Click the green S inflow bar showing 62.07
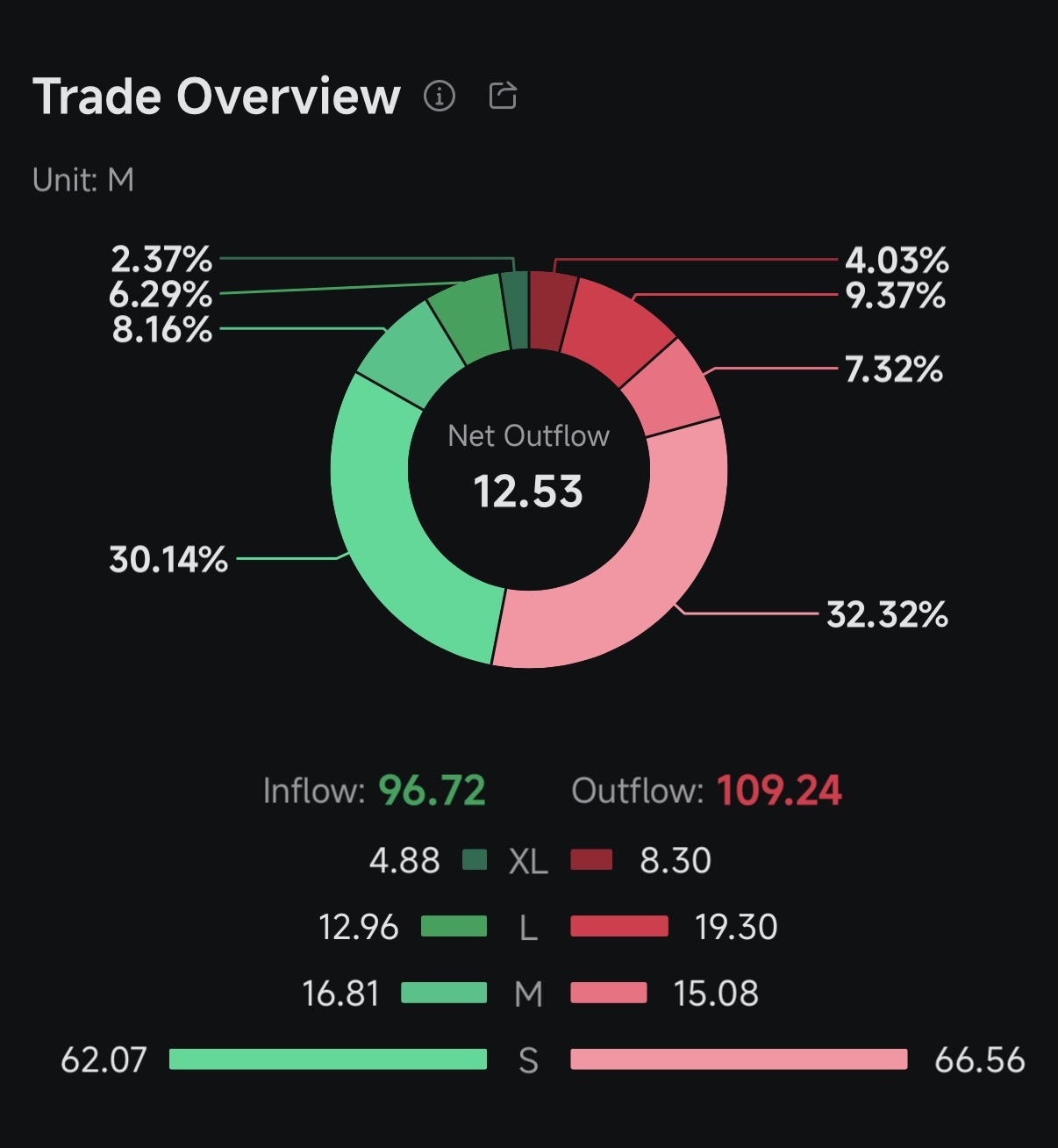1058x1148 pixels. point(329,1060)
